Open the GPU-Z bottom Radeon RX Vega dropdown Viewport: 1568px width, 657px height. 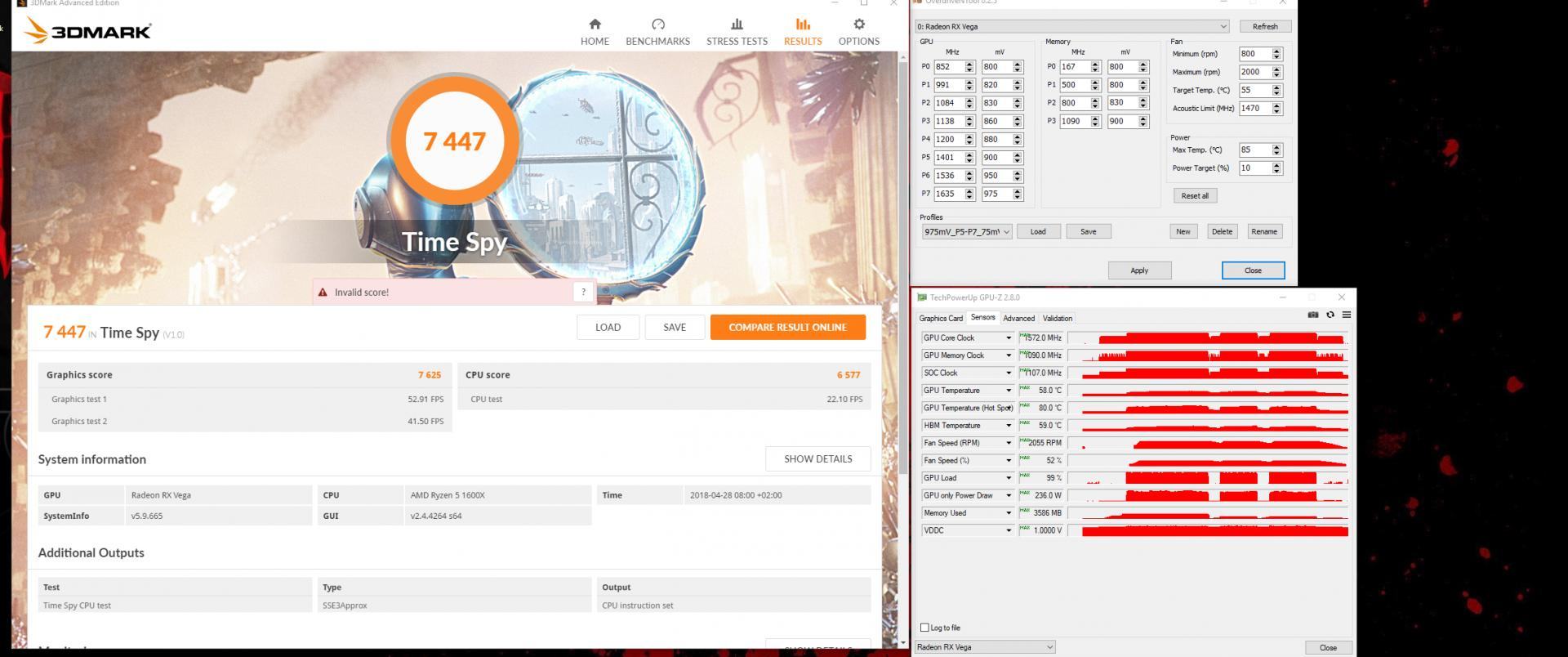pos(985,647)
